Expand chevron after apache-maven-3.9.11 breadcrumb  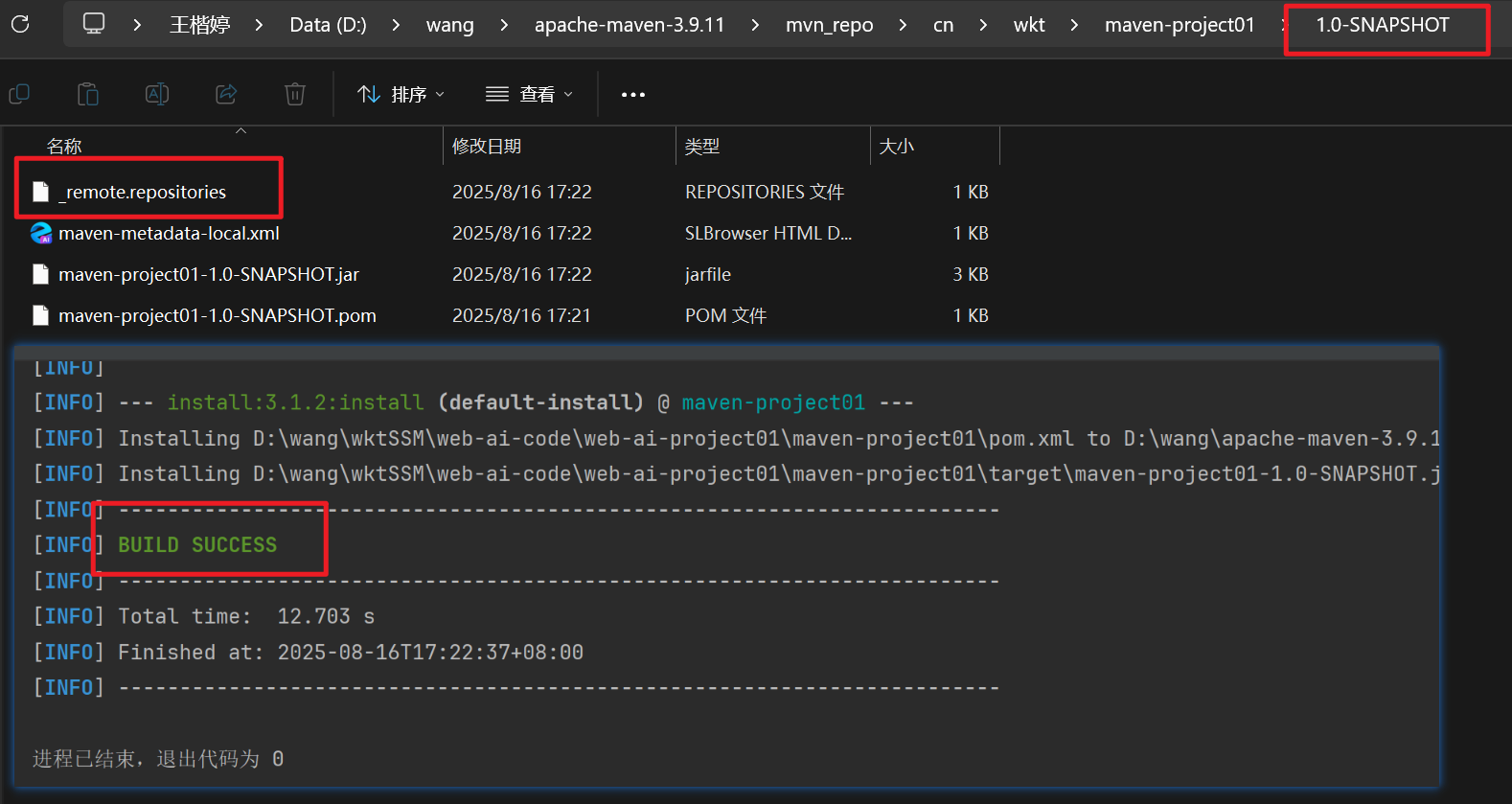point(755,25)
